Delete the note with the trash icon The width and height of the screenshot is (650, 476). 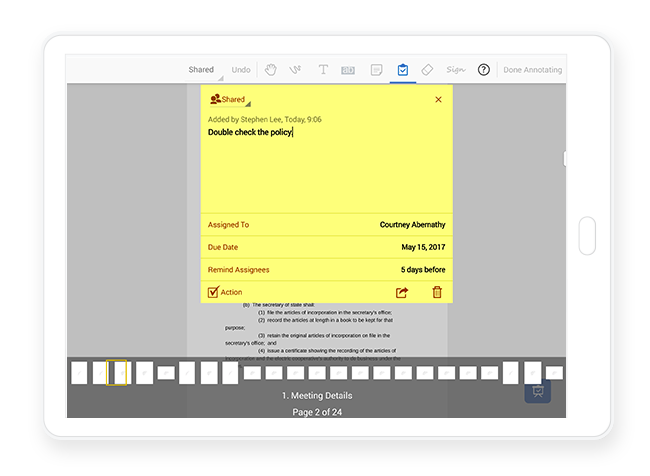pyautogui.click(x=437, y=292)
